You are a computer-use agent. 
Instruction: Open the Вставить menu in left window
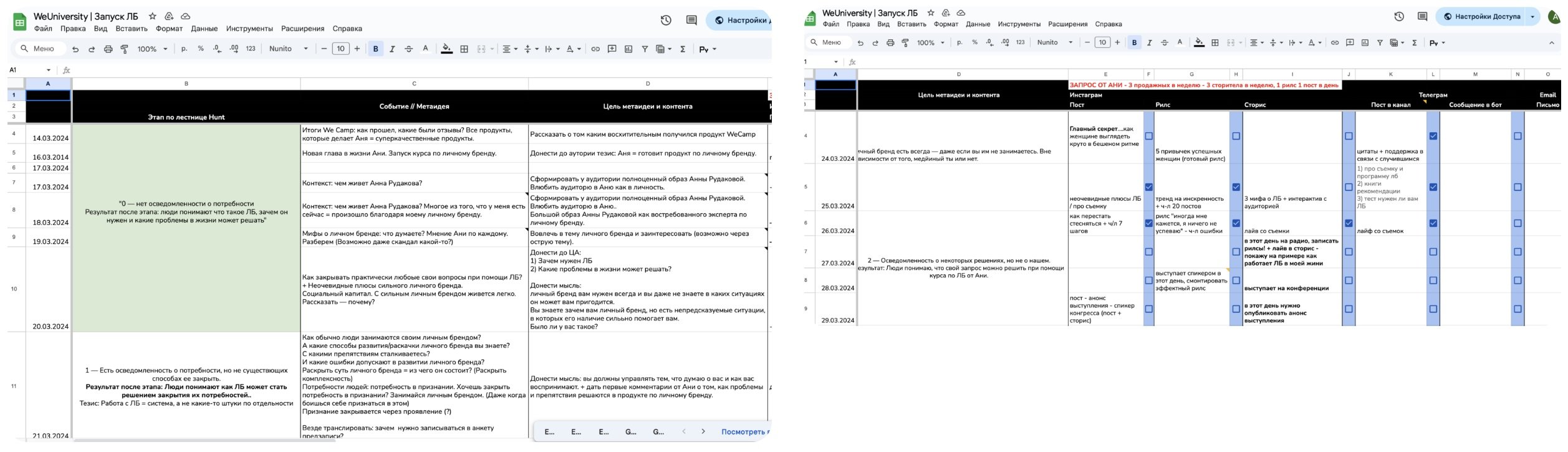[132, 29]
